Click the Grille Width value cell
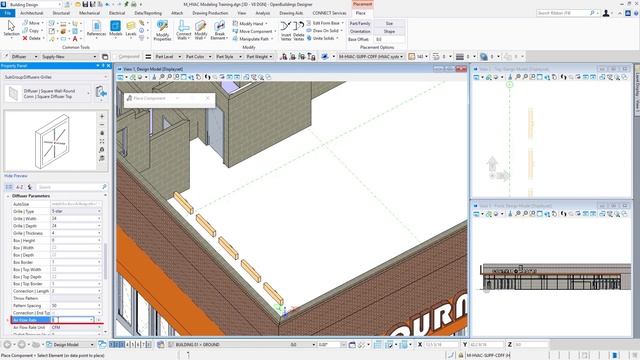This screenshot has width=640, height=360. (76, 219)
